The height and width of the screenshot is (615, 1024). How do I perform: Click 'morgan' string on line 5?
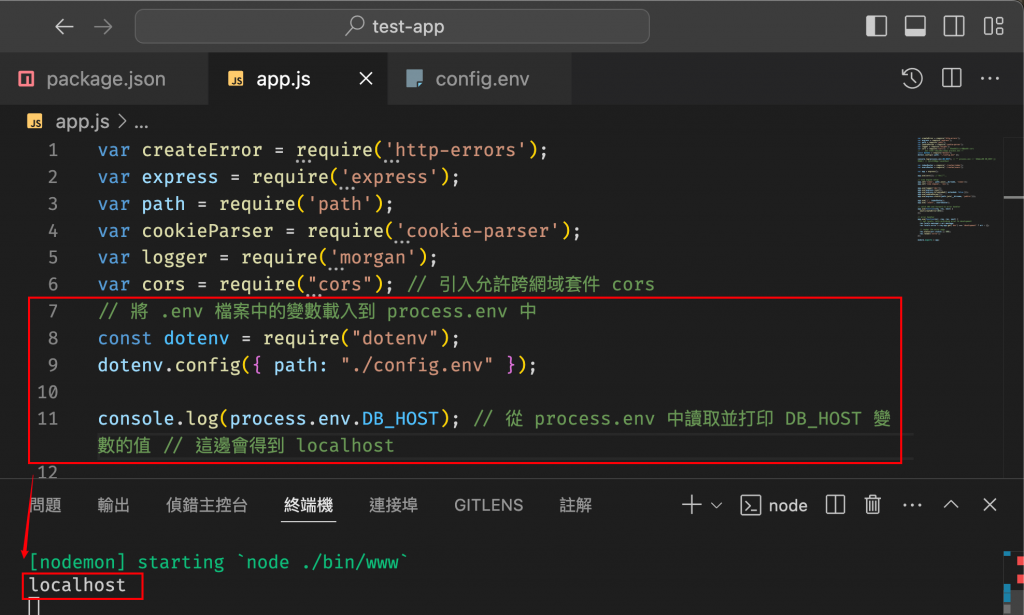[x=372, y=258]
